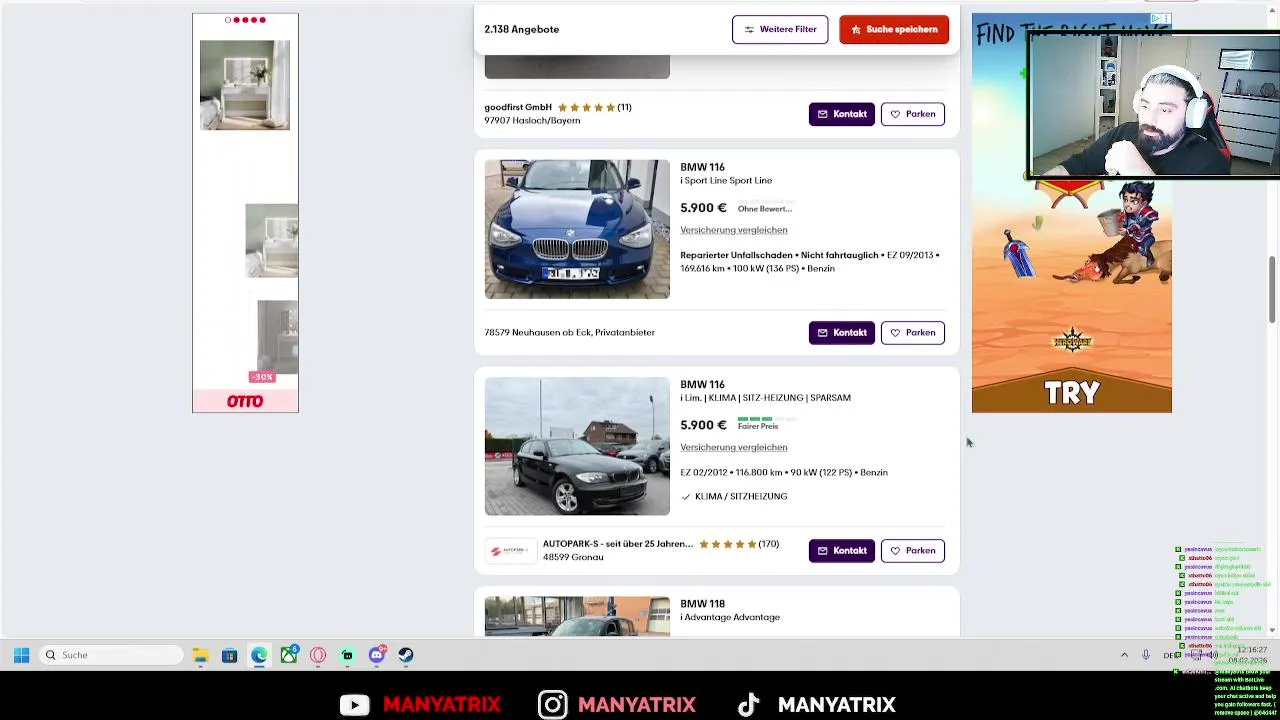Open Discord from the taskbar
Viewport: 1280px width, 720px height.
pos(376,655)
